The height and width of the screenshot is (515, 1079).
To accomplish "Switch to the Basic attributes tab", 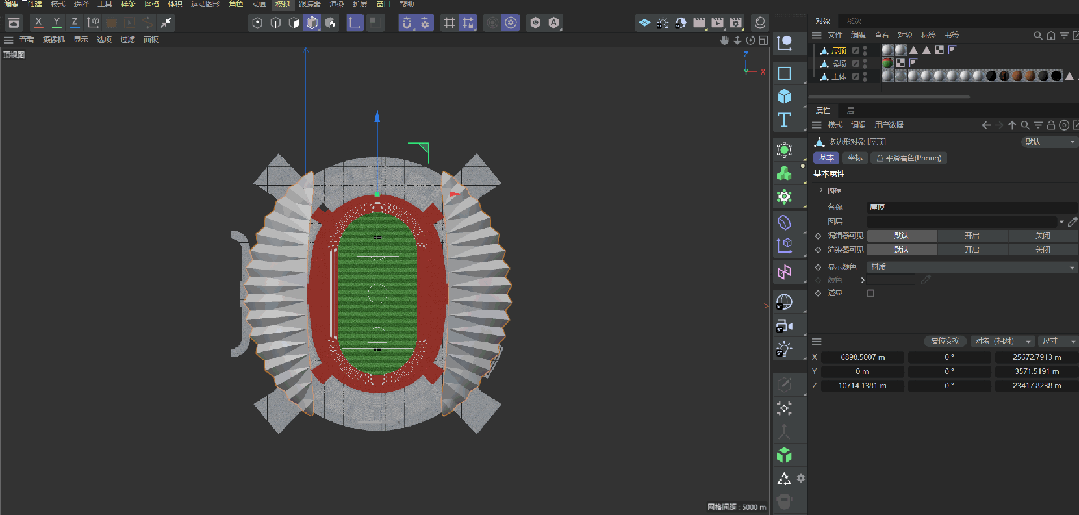I will click(x=827, y=158).
